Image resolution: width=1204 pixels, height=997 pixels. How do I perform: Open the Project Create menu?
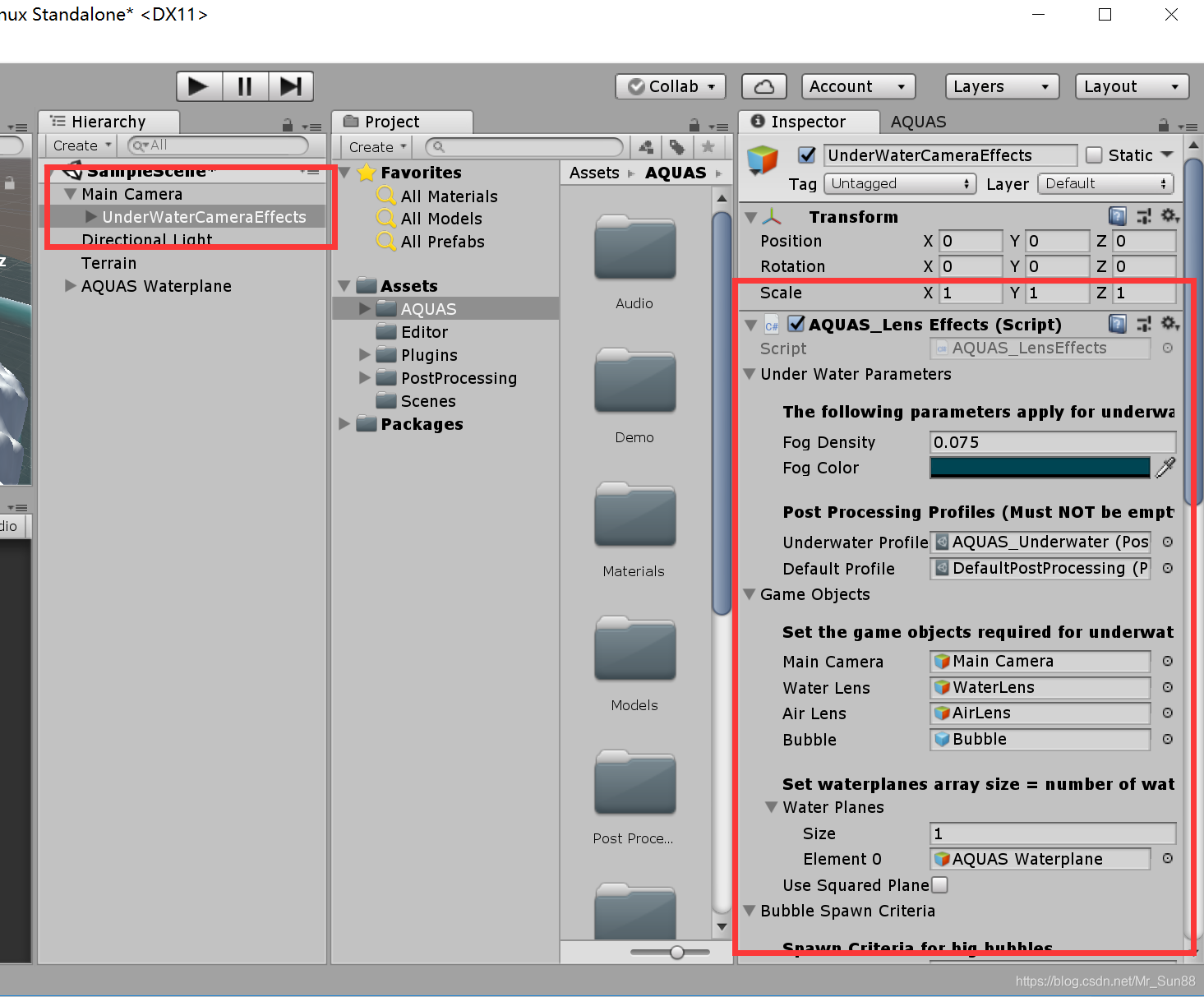click(377, 147)
